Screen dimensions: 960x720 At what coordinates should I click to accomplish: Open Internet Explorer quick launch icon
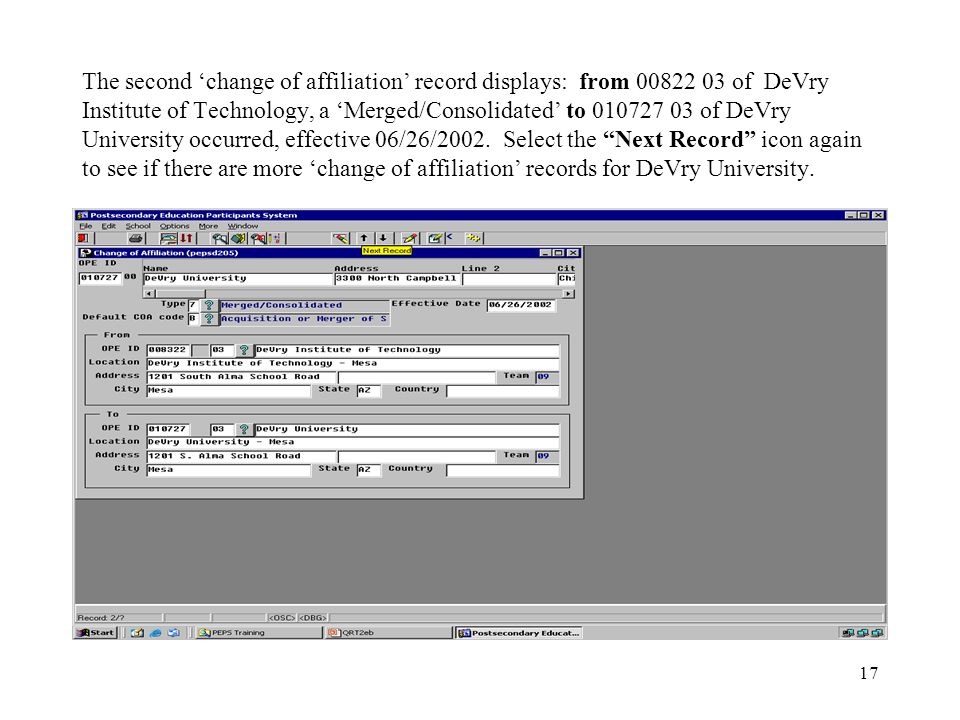(x=156, y=632)
